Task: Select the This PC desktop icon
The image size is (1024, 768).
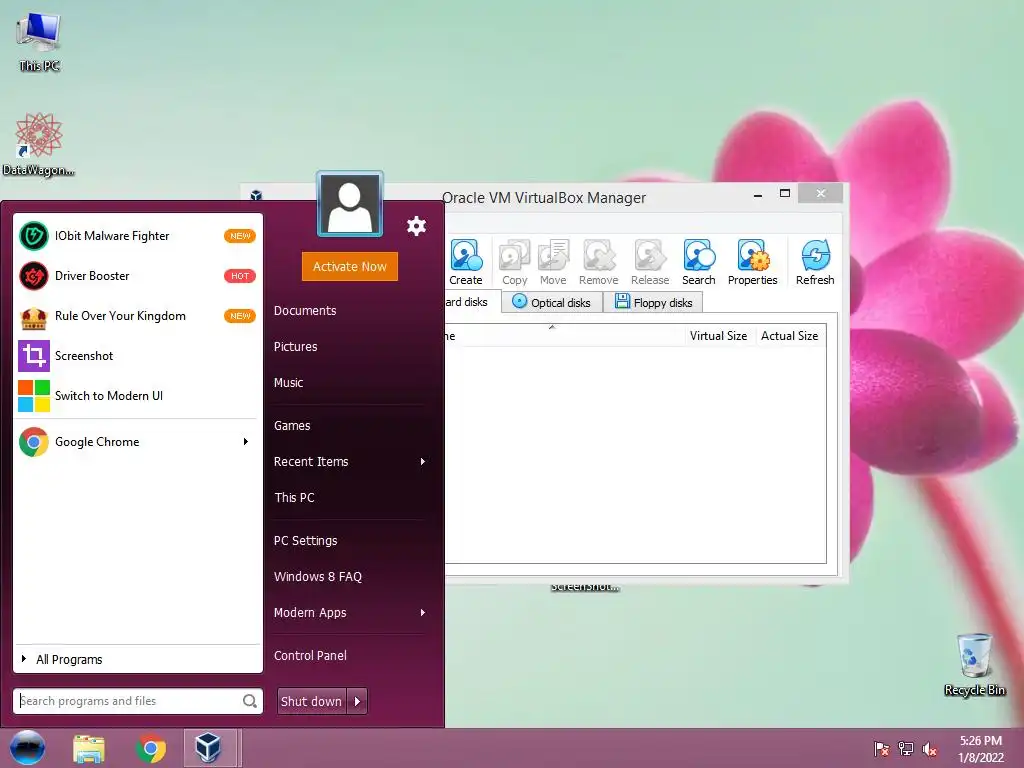Action: coord(39,41)
